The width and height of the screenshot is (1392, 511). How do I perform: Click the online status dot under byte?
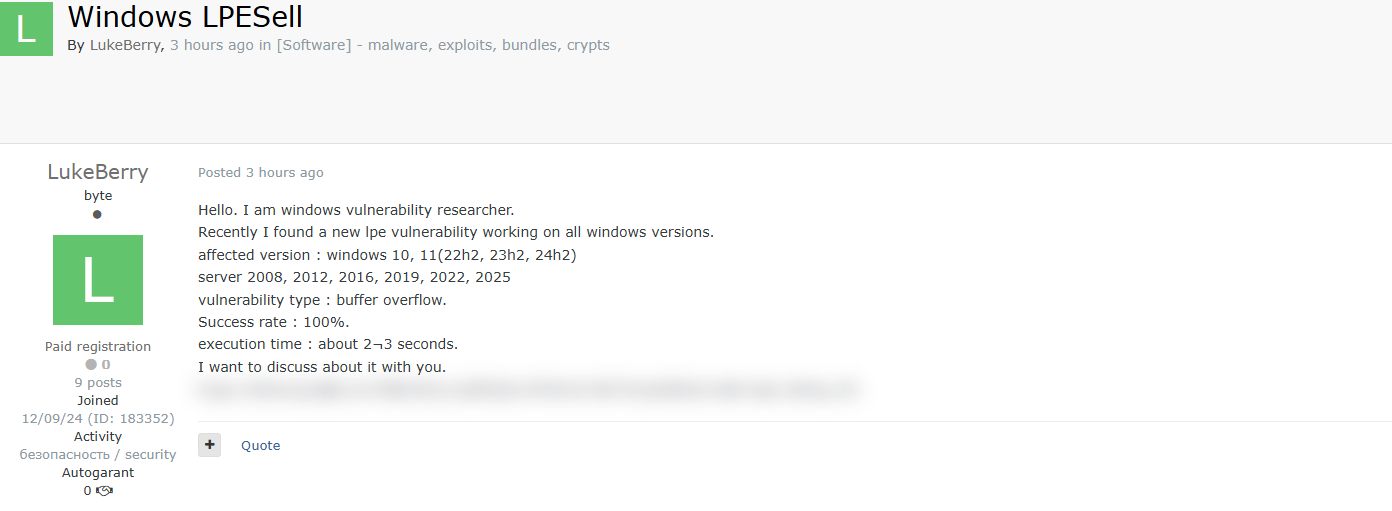click(97, 214)
